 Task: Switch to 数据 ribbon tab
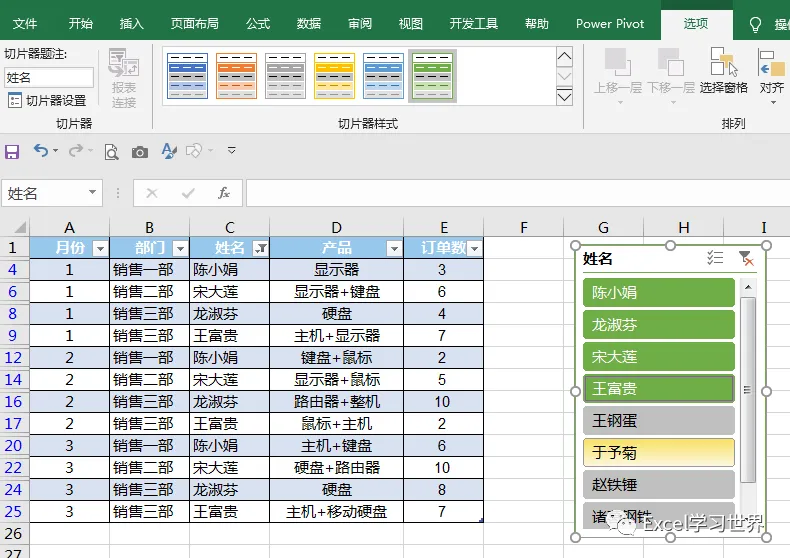pos(309,24)
